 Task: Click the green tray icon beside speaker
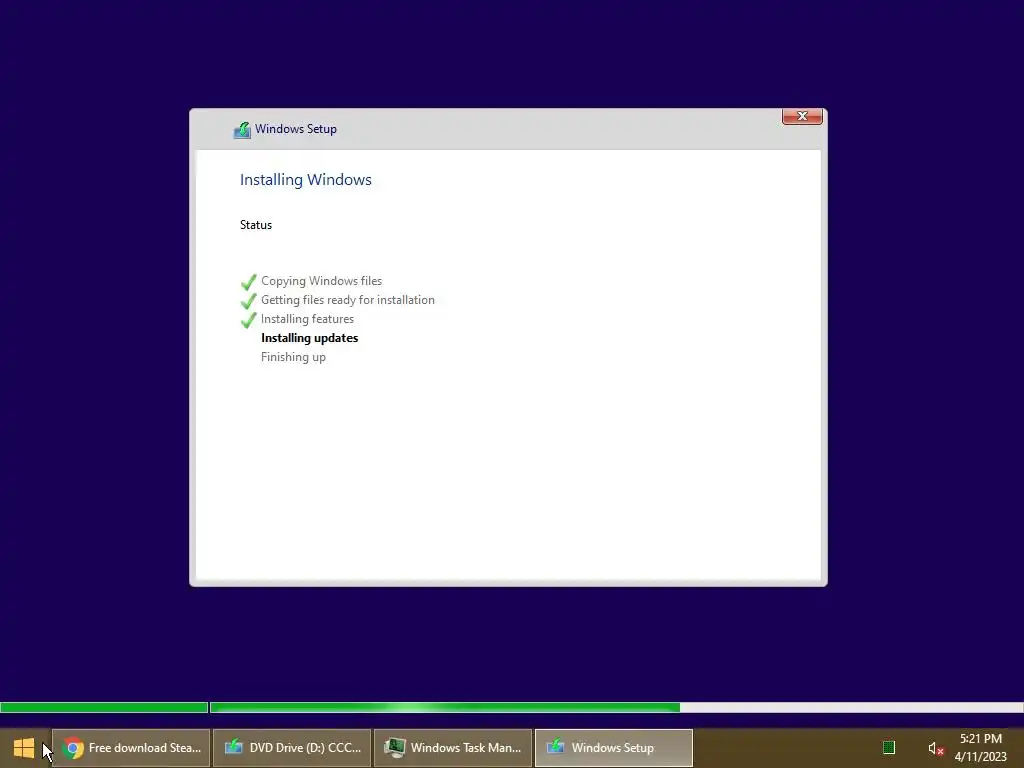889,748
